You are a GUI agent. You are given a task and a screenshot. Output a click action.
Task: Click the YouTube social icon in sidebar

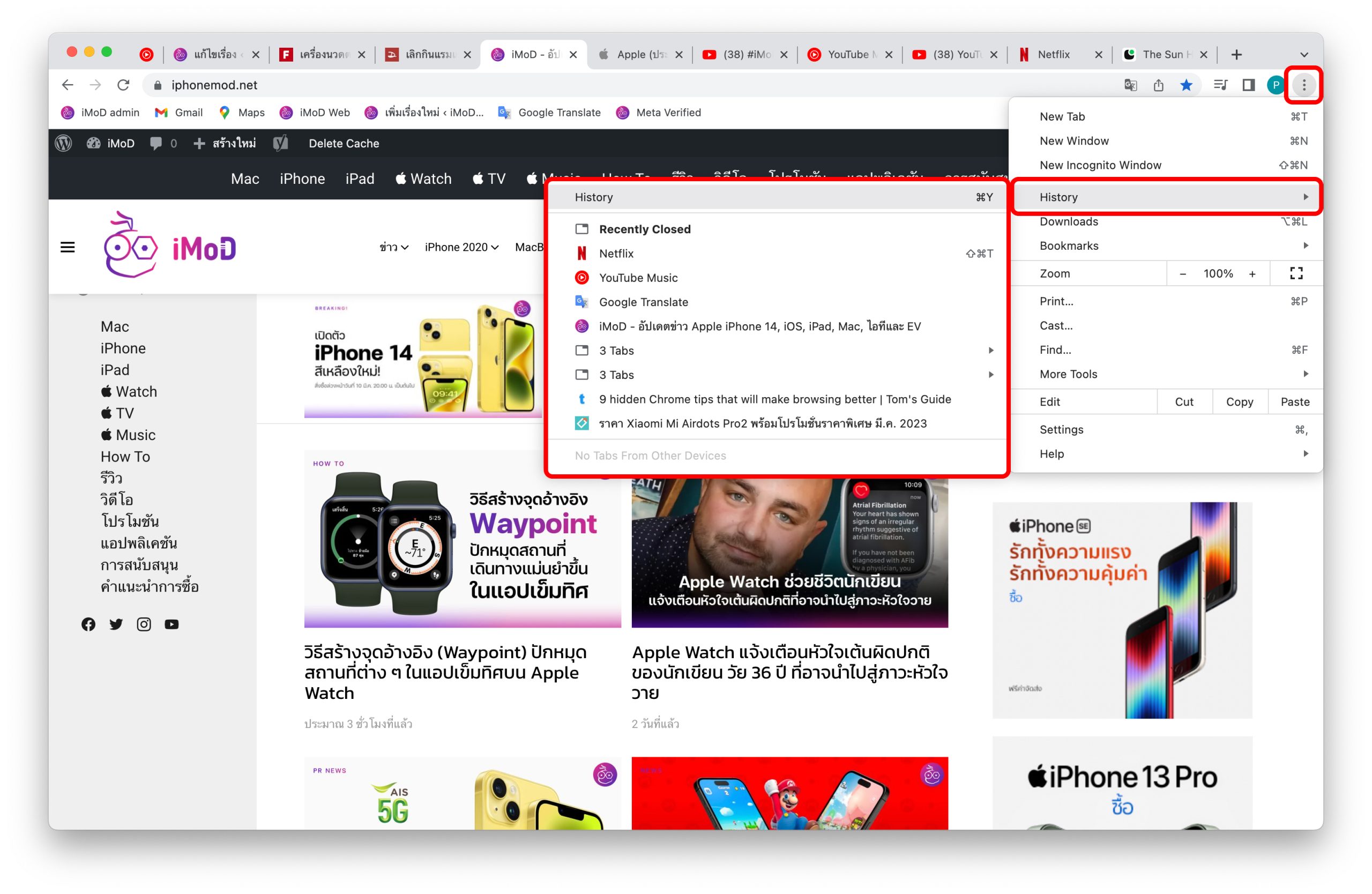click(171, 624)
